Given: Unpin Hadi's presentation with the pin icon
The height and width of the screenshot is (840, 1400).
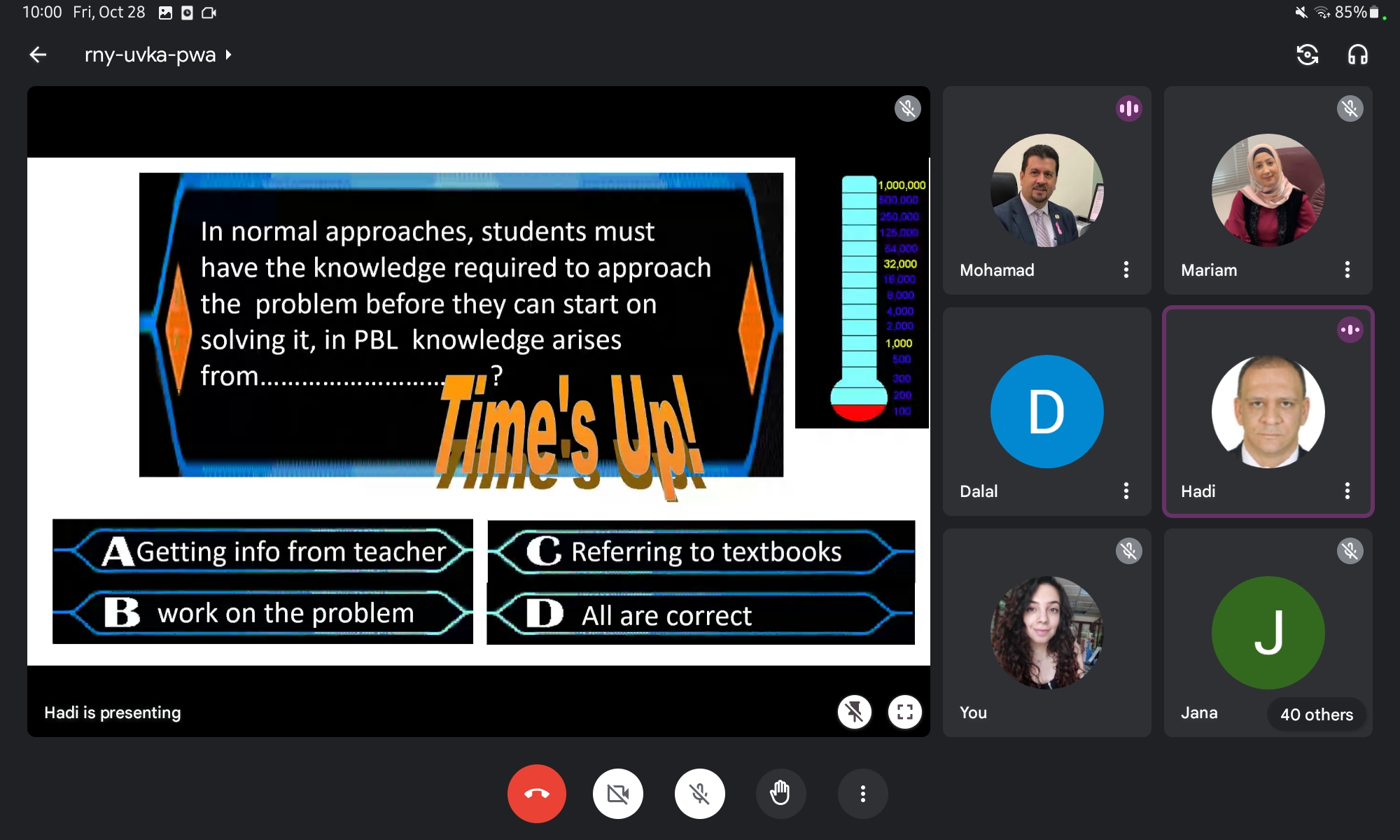Looking at the screenshot, I should [855, 712].
